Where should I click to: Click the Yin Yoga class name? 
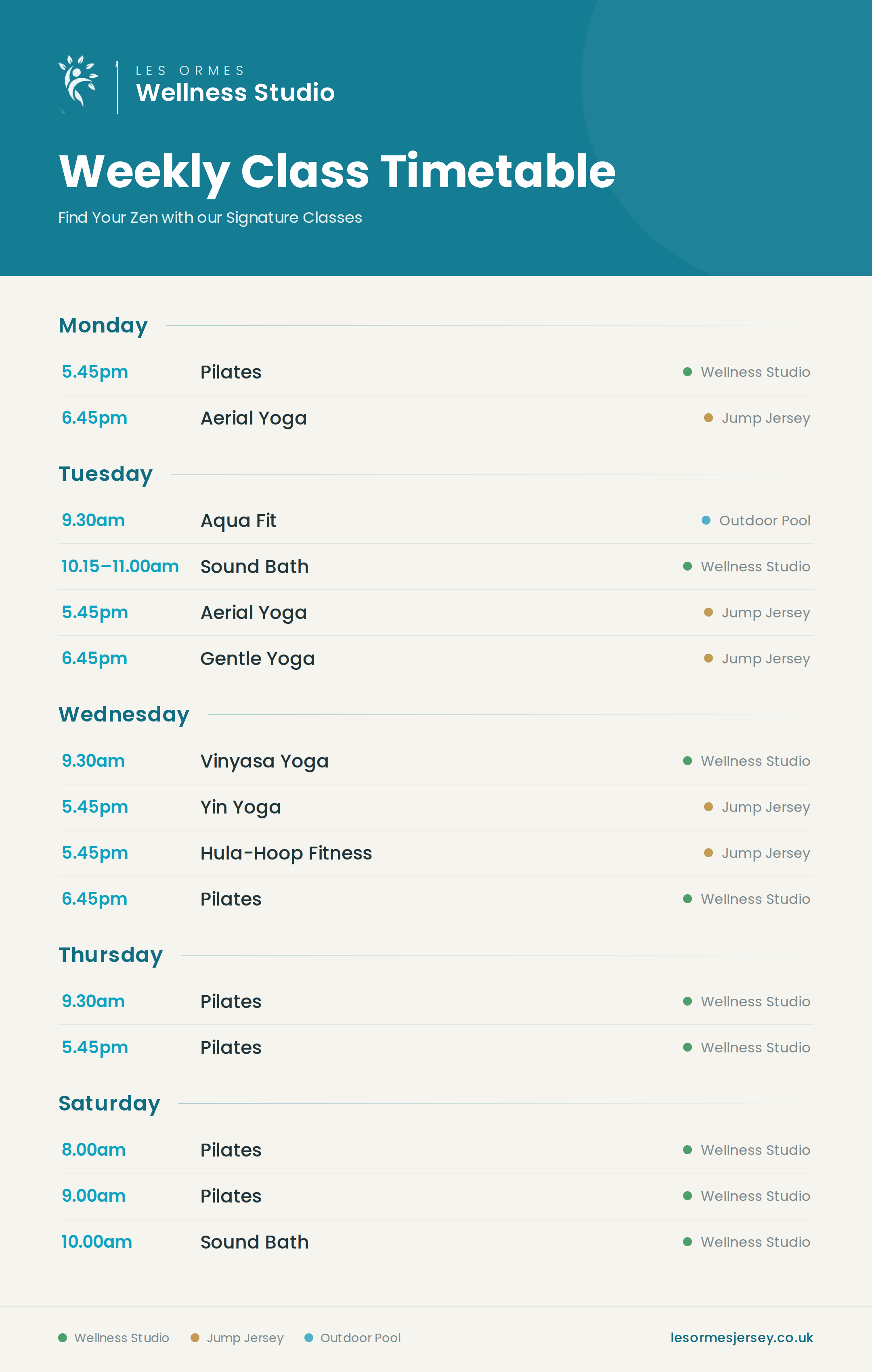pyautogui.click(x=241, y=807)
